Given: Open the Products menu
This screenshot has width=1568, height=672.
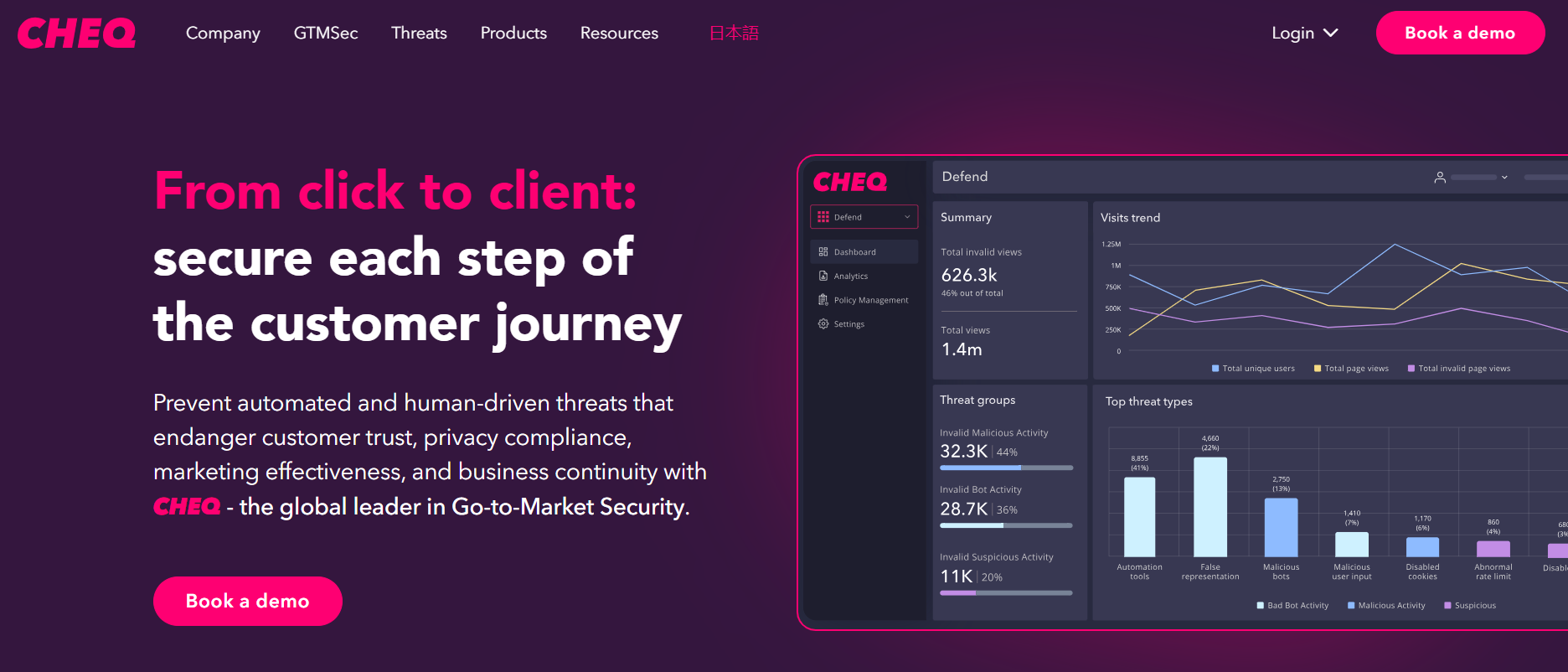Looking at the screenshot, I should pos(513,33).
